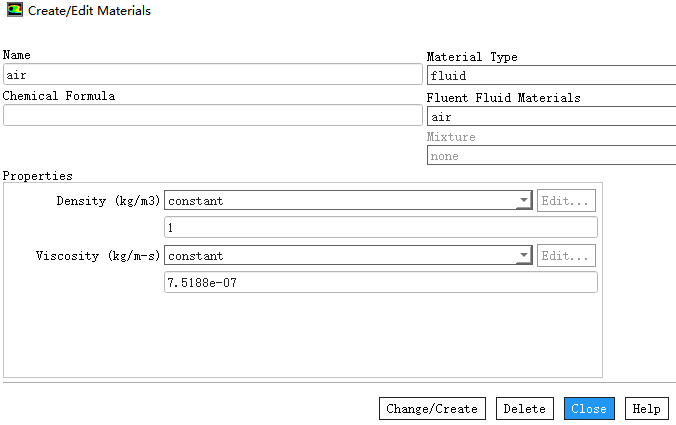This screenshot has width=676, height=425.
Task: Delete the current material
Action: (x=524, y=409)
